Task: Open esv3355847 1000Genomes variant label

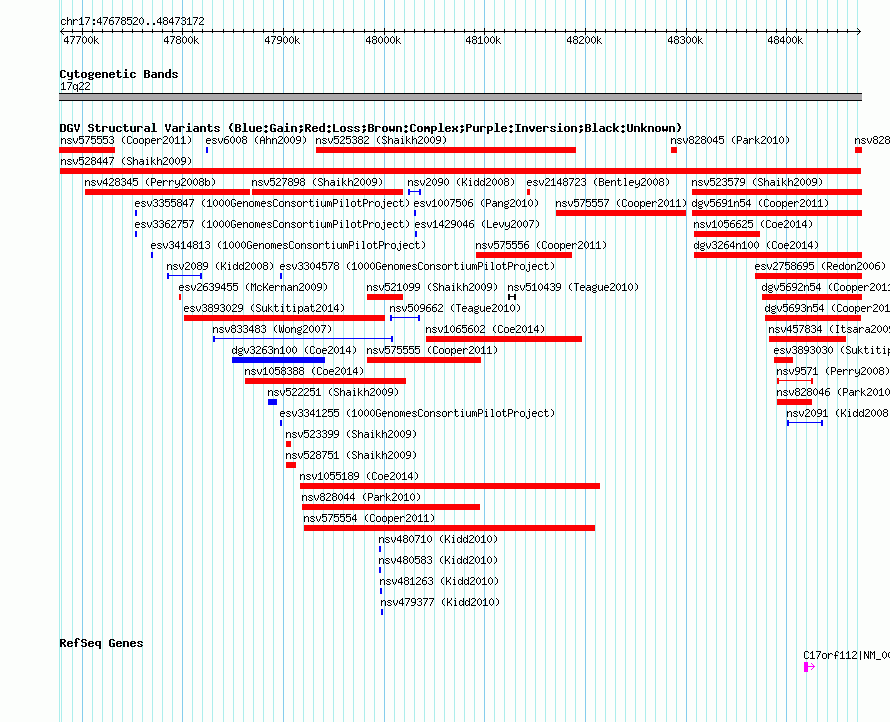Action: [272, 203]
